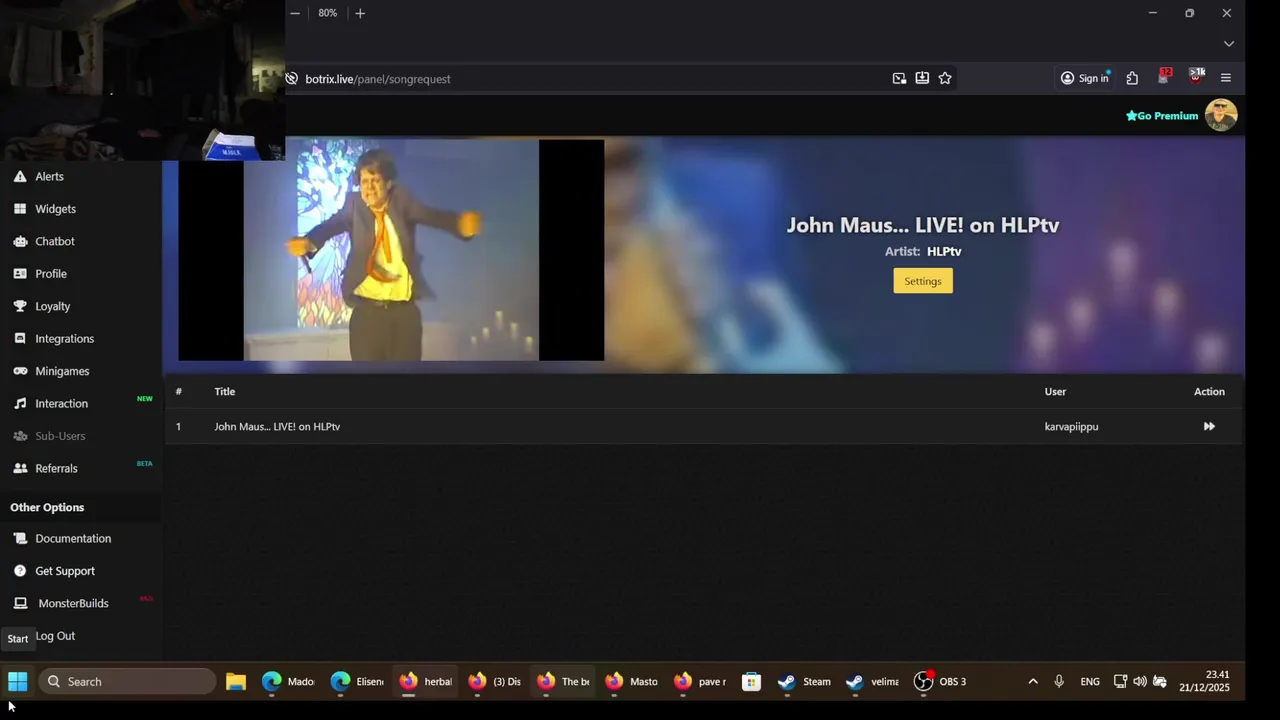This screenshot has width=1280, height=720.
Task: Open the Interaction section
Action: [x=61, y=403]
